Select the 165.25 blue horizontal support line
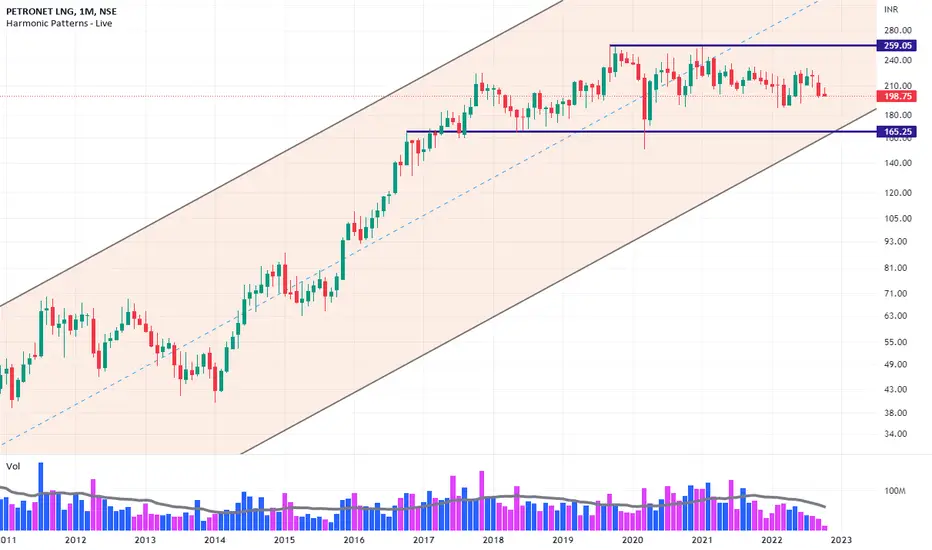The image size is (932, 550). point(642,131)
